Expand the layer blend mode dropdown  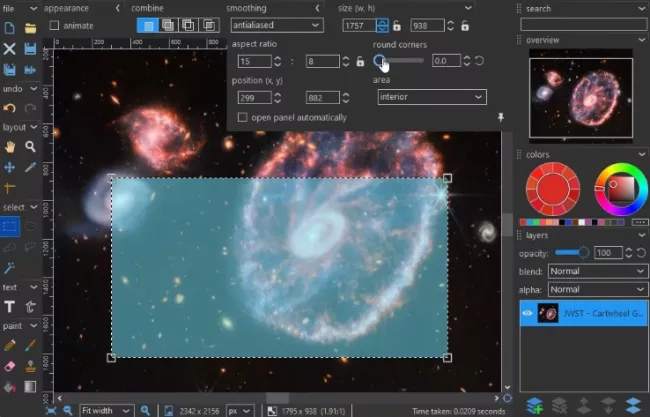click(x=597, y=271)
